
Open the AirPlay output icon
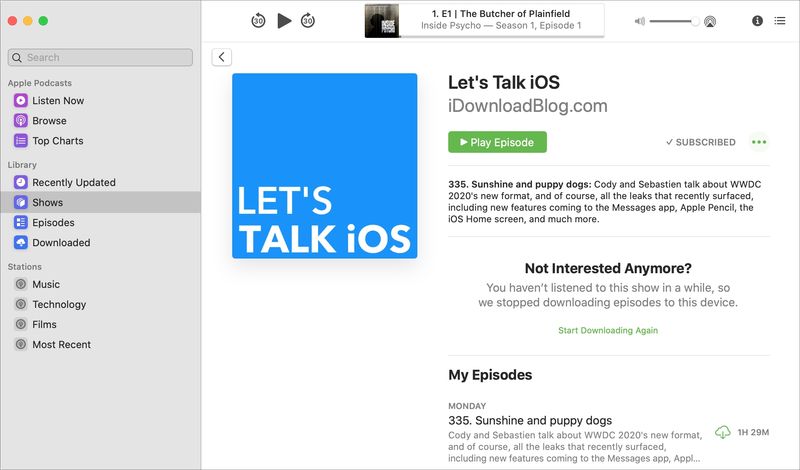coord(710,21)
